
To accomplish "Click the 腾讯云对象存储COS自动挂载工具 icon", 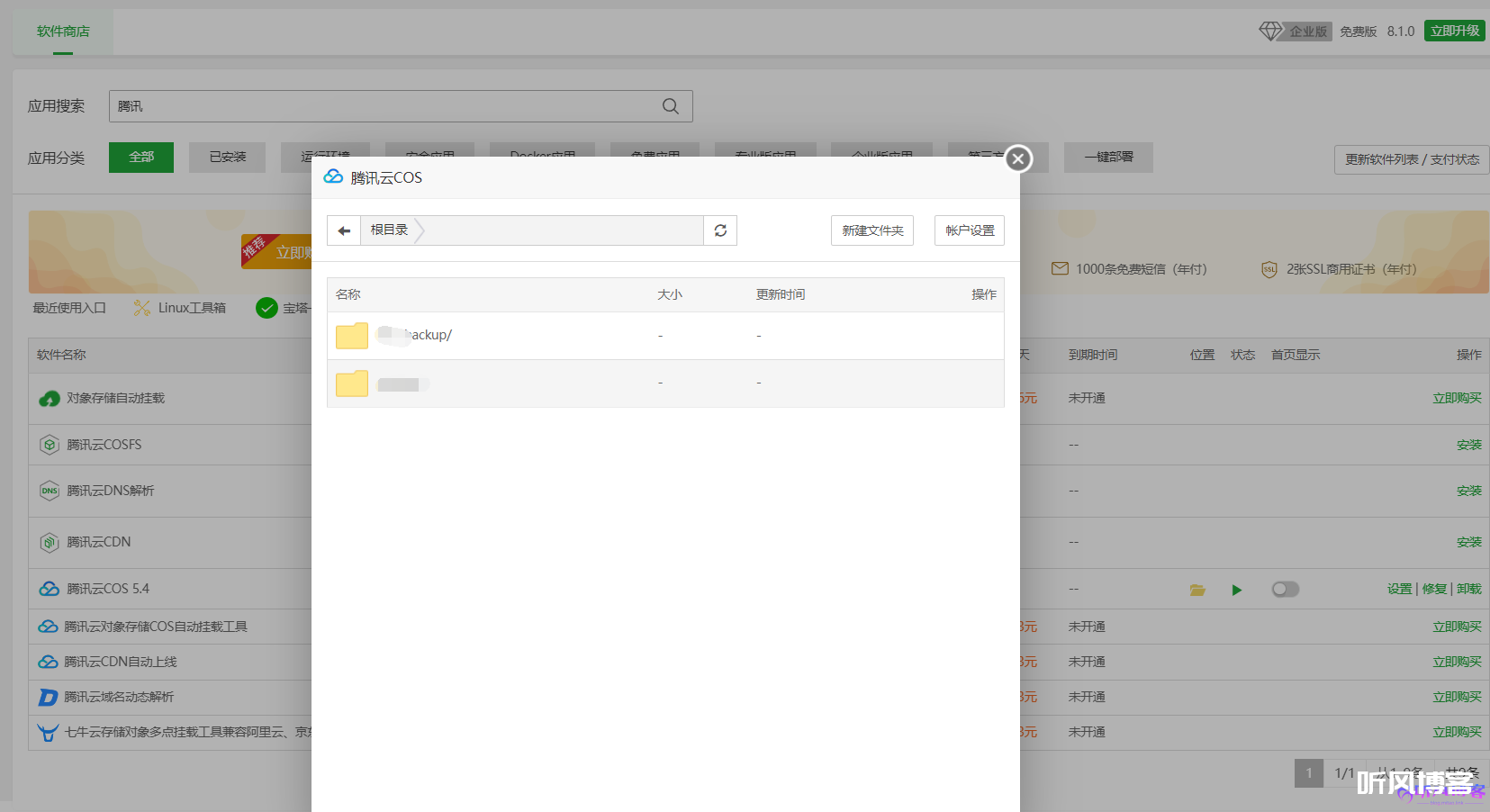I will 48,627.
